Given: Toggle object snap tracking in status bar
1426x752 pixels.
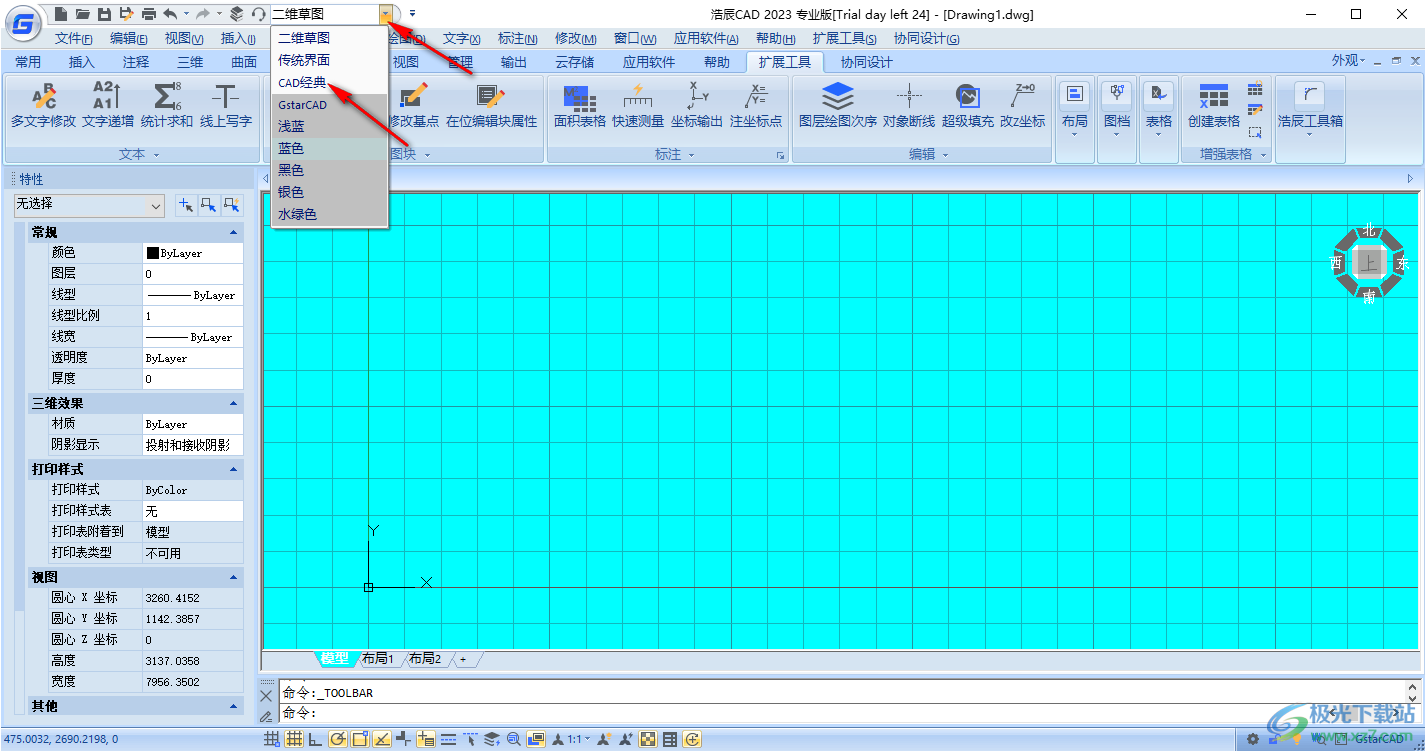Looking at the screenshot, I should [382, 740].
